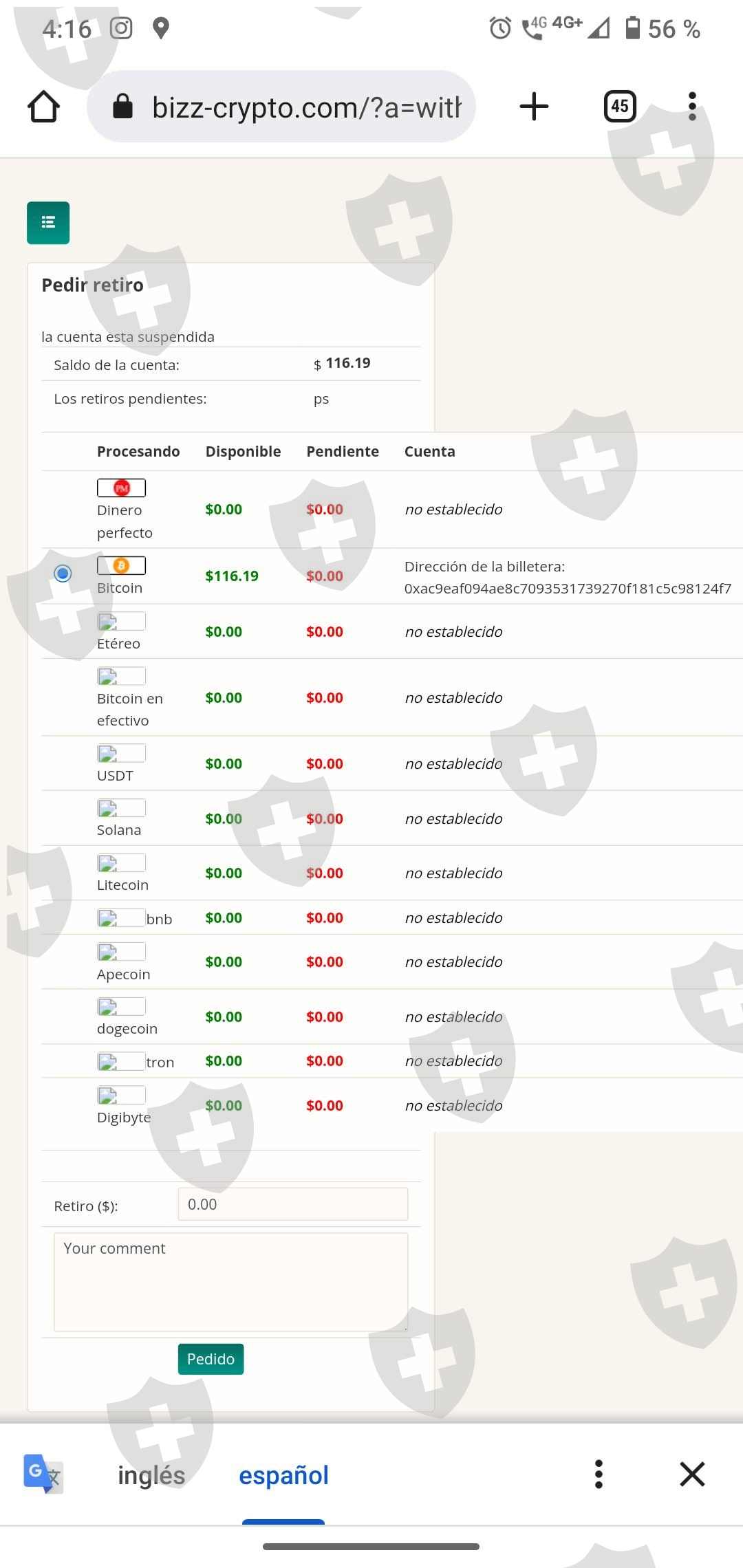Image resolution: width=743 pixels, height=1568 pixels.
Task: Open translate bar three-dot options
Action: pos(599,1474)
